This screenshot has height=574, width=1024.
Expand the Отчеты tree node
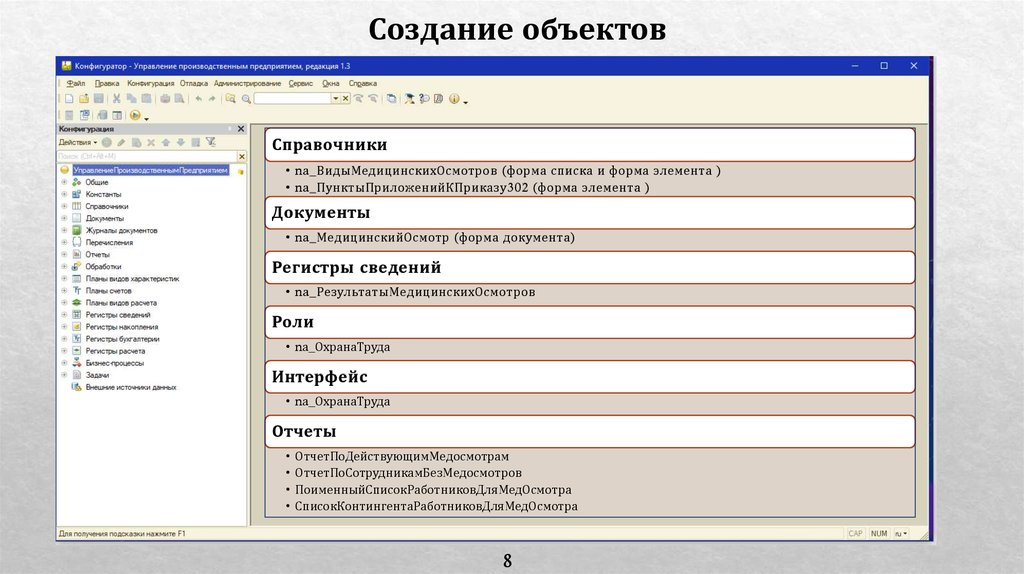point(64,255)
